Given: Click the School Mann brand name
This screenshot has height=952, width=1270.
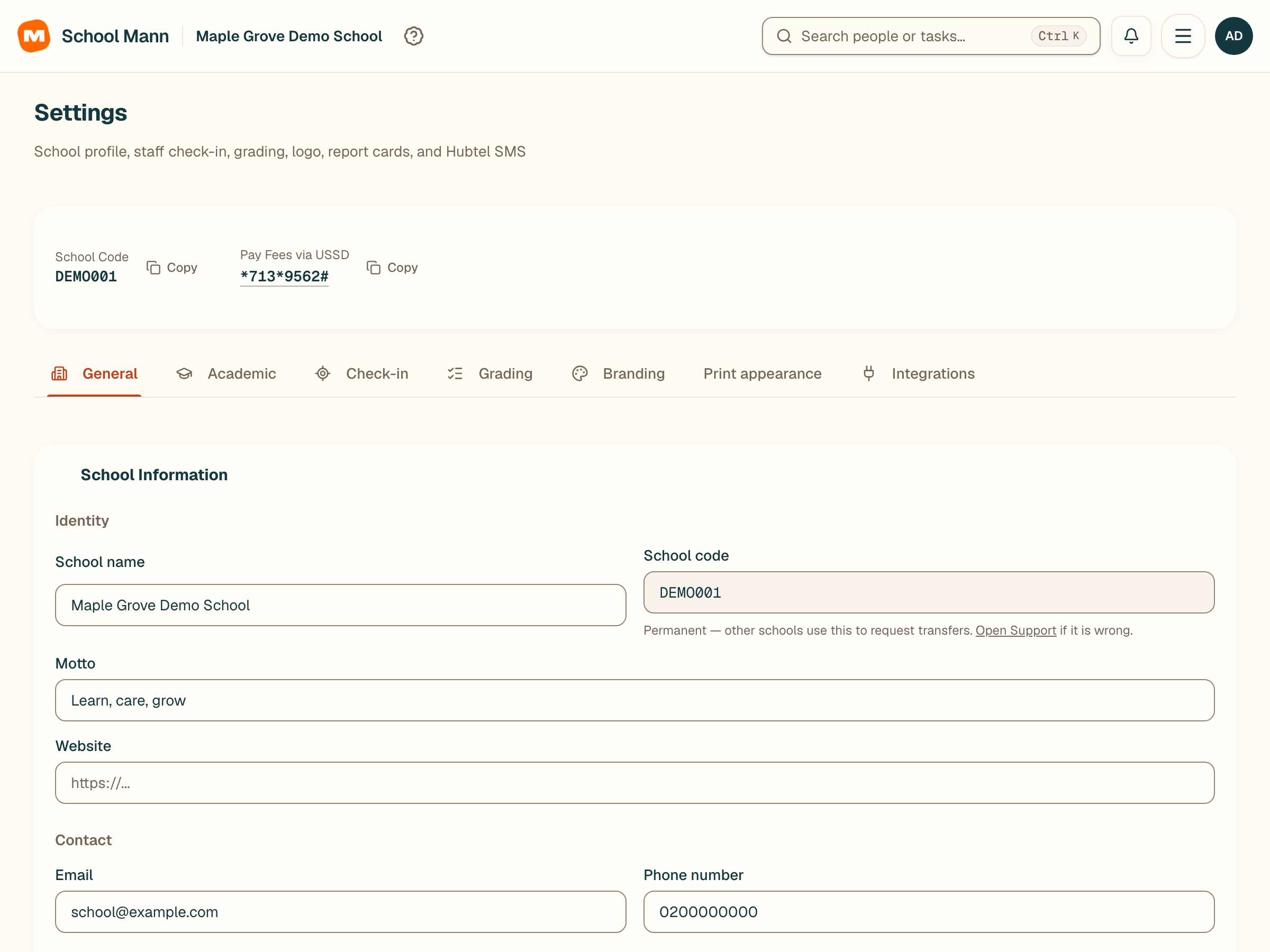Looking at the screenshot, I should 115,36.
